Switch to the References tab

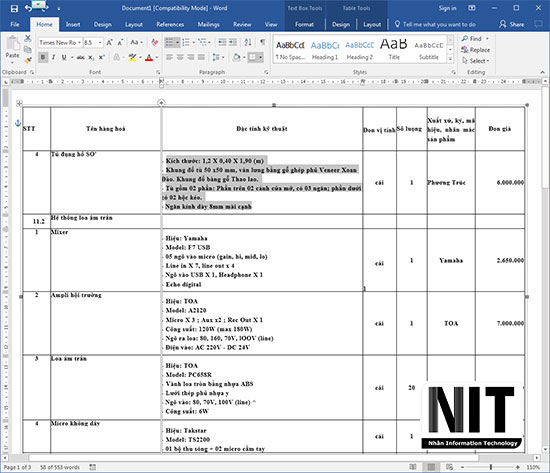[170, 25]
